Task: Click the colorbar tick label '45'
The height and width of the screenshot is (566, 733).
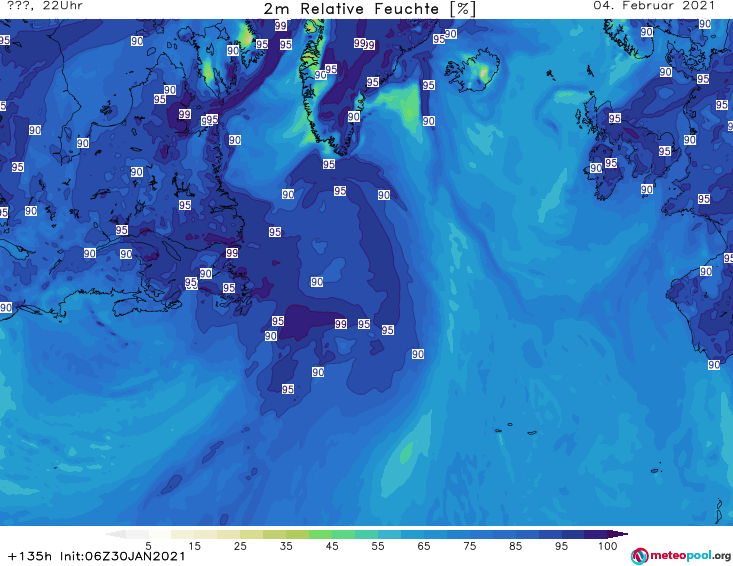Action: [x=332, y=546]
